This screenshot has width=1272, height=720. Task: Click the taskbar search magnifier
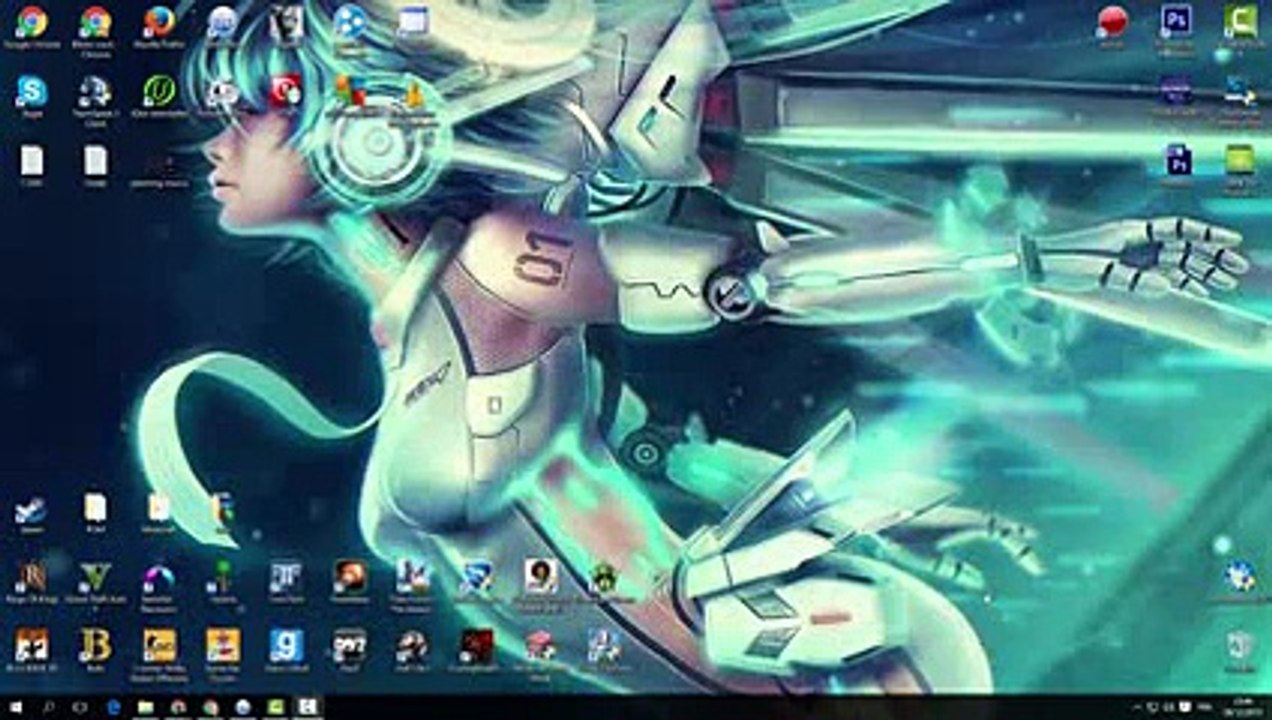tap(48, 708)
